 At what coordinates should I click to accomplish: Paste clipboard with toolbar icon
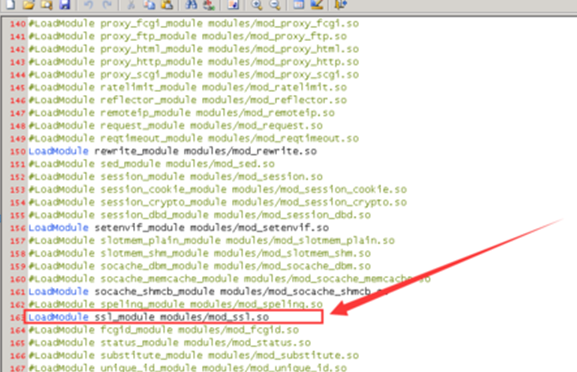[x=167, y=4]
